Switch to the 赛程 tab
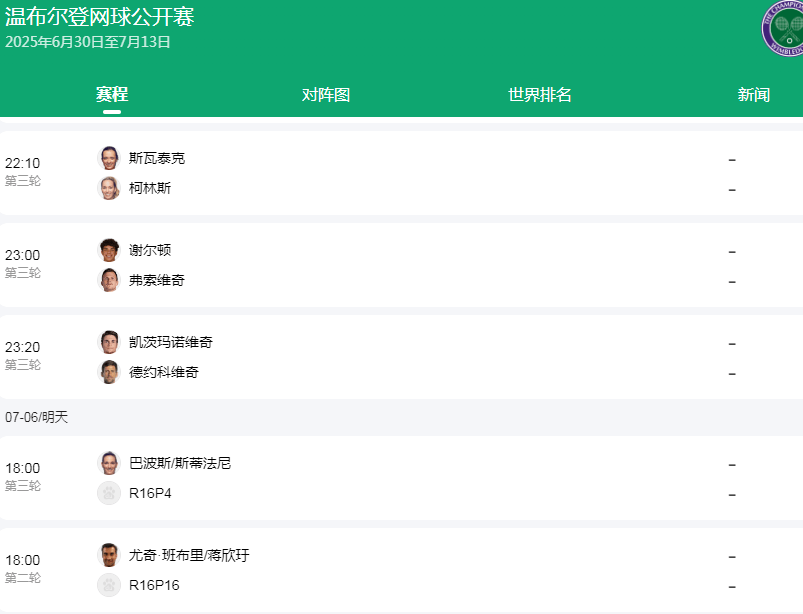 pos(112,95)
